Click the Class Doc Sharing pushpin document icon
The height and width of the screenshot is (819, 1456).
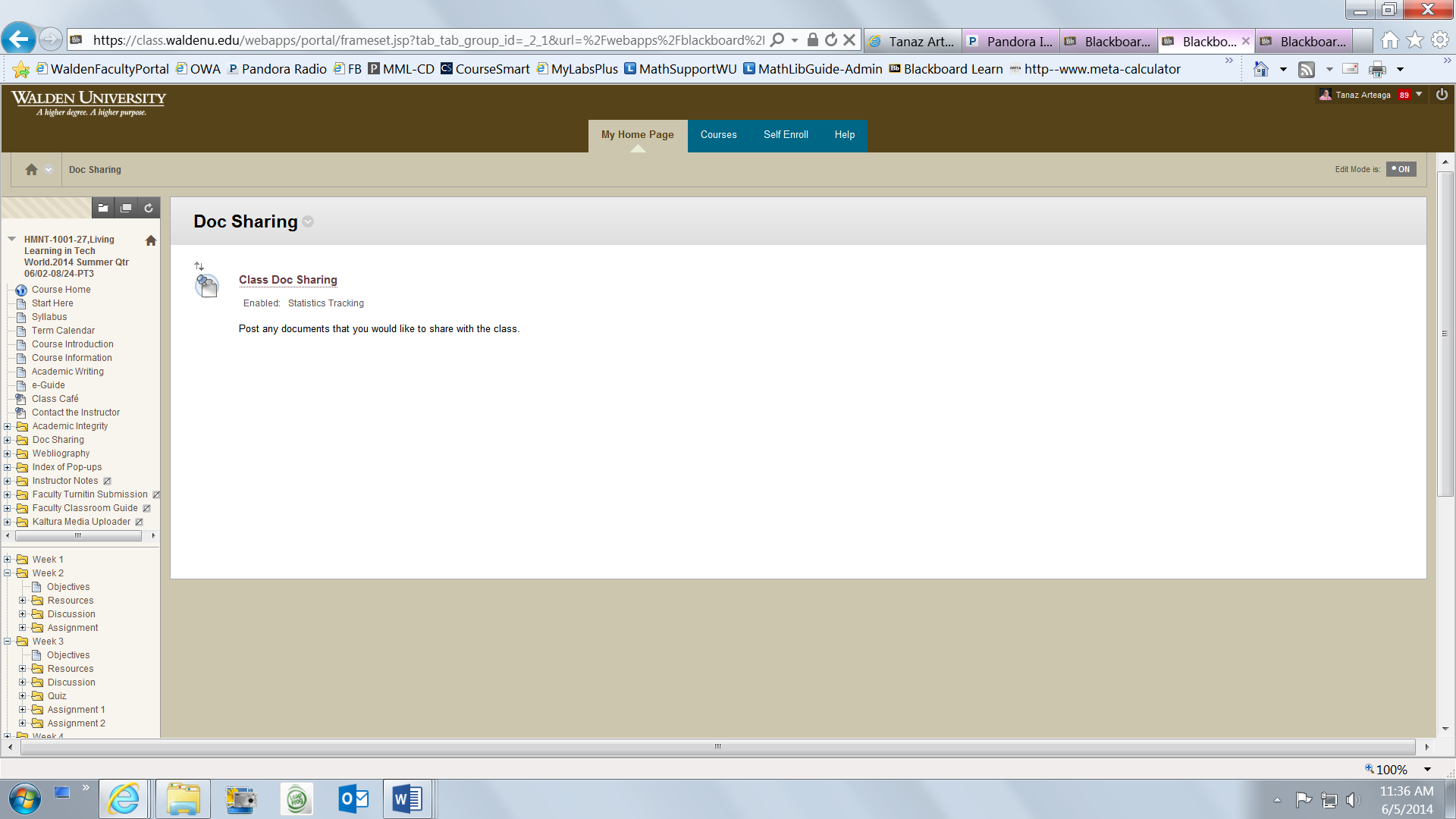[x=206, y=286]
